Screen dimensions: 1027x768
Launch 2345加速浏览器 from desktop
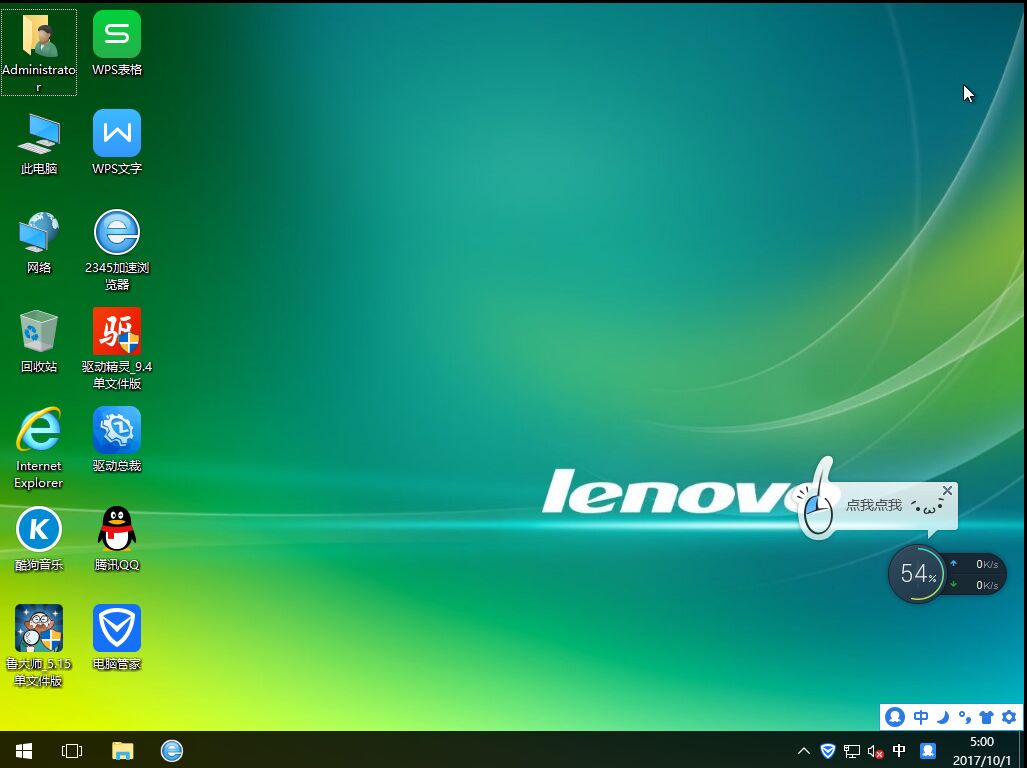pos(117,250)
